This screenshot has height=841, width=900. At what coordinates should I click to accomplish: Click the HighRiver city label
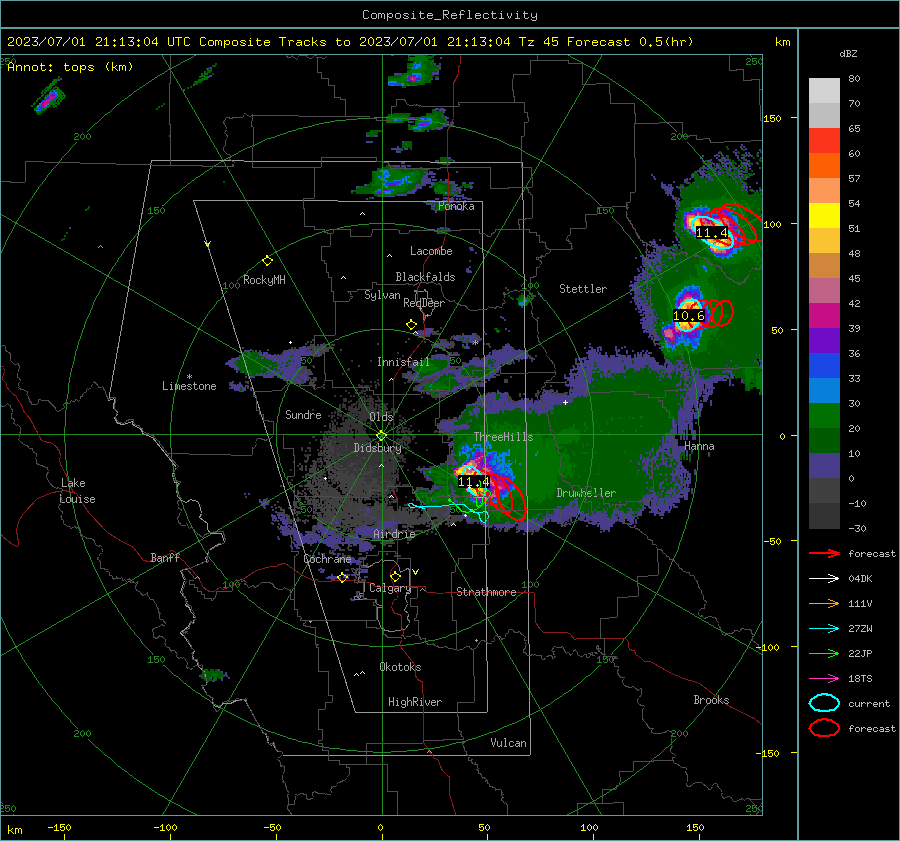415,702
